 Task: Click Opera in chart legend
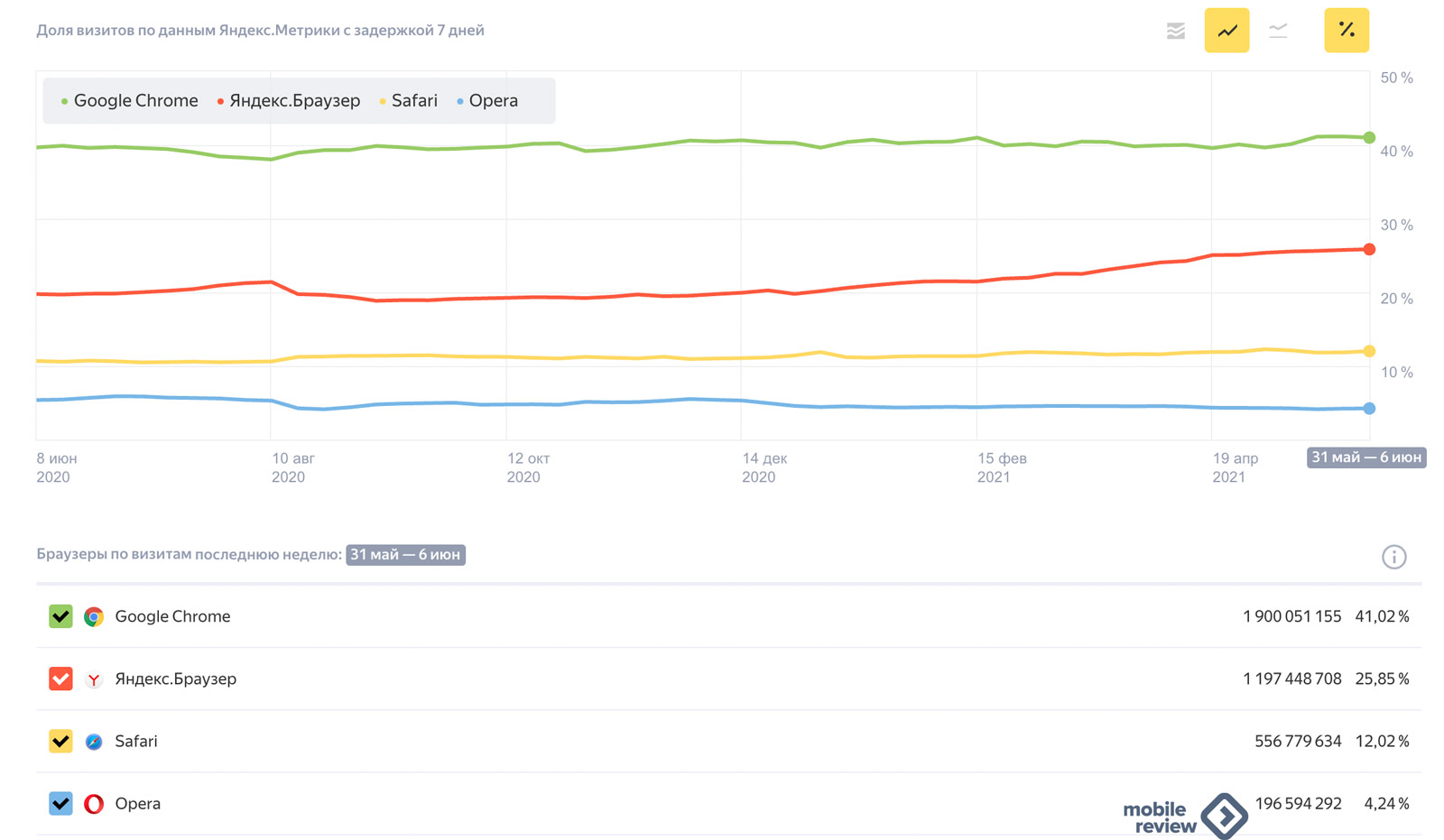coord(487,101)
